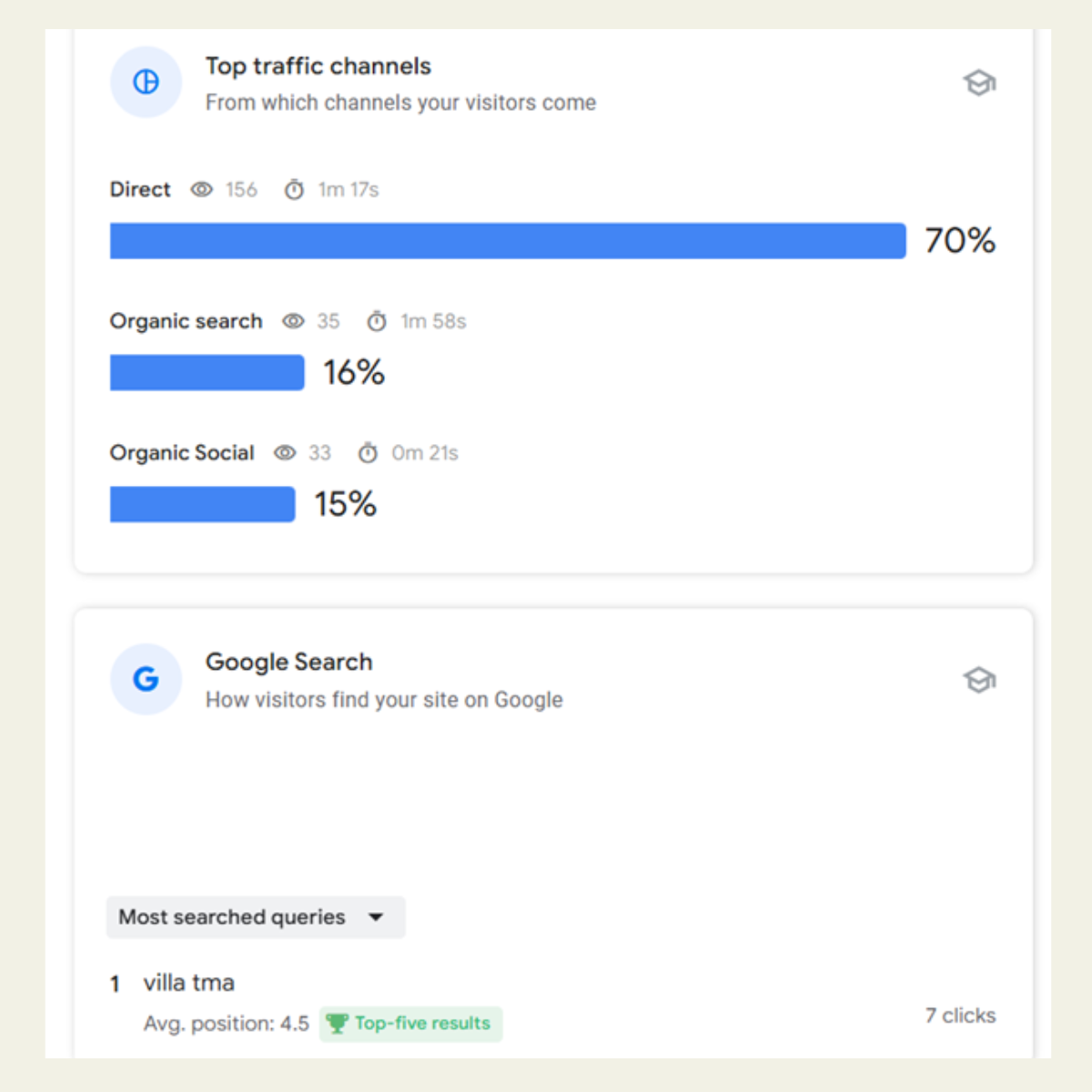Click the Direct channel blue bar
Viewport: 1092px width, 1092px height.
tap(507, 241)
